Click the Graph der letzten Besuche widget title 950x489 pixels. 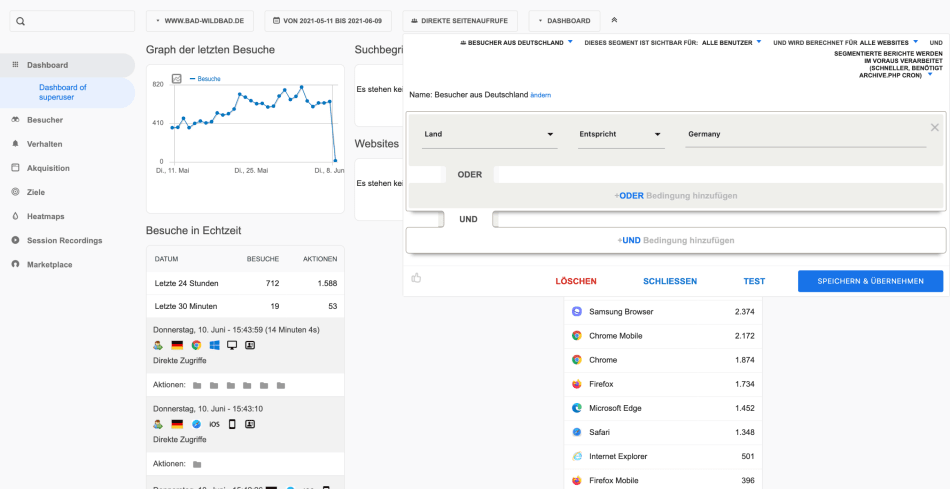pos(210,50)
